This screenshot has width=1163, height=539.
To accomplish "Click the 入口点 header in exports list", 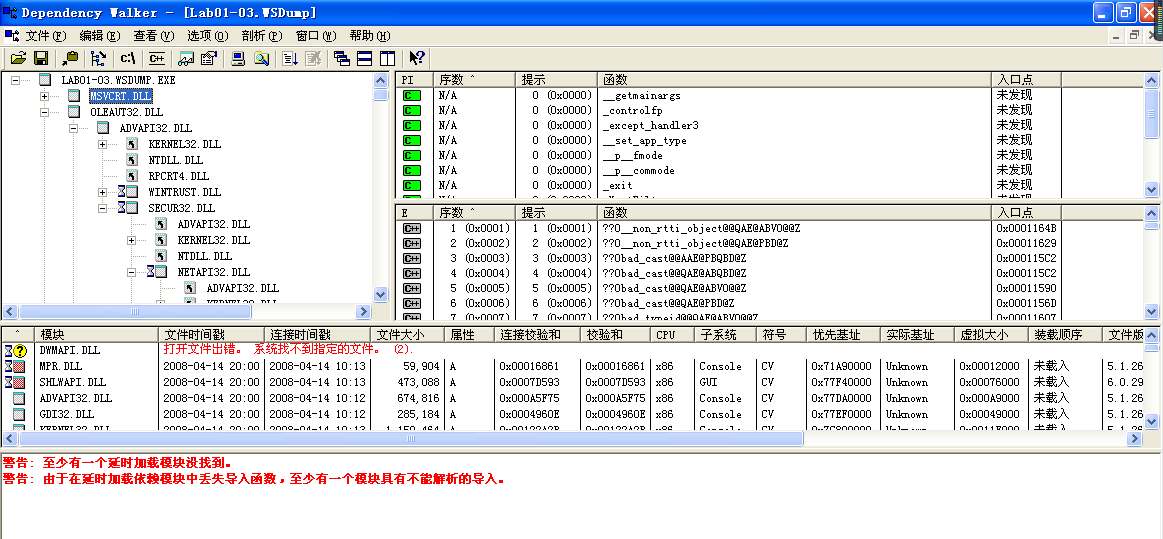I will pos(1027,213).
